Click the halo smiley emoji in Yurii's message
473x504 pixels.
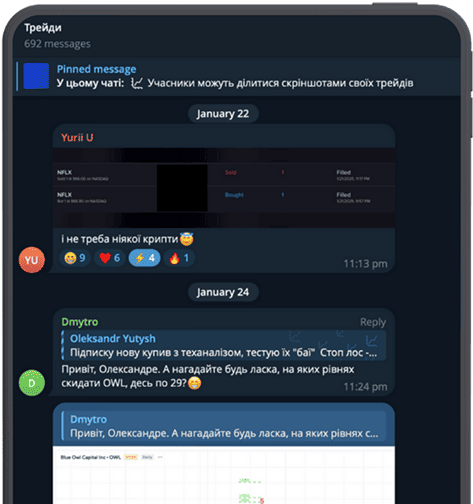[x=187, y=239]
